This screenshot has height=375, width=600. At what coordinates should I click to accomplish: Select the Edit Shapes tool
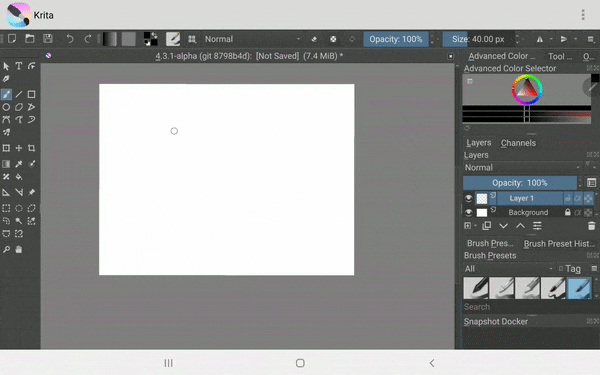[31, 66]
